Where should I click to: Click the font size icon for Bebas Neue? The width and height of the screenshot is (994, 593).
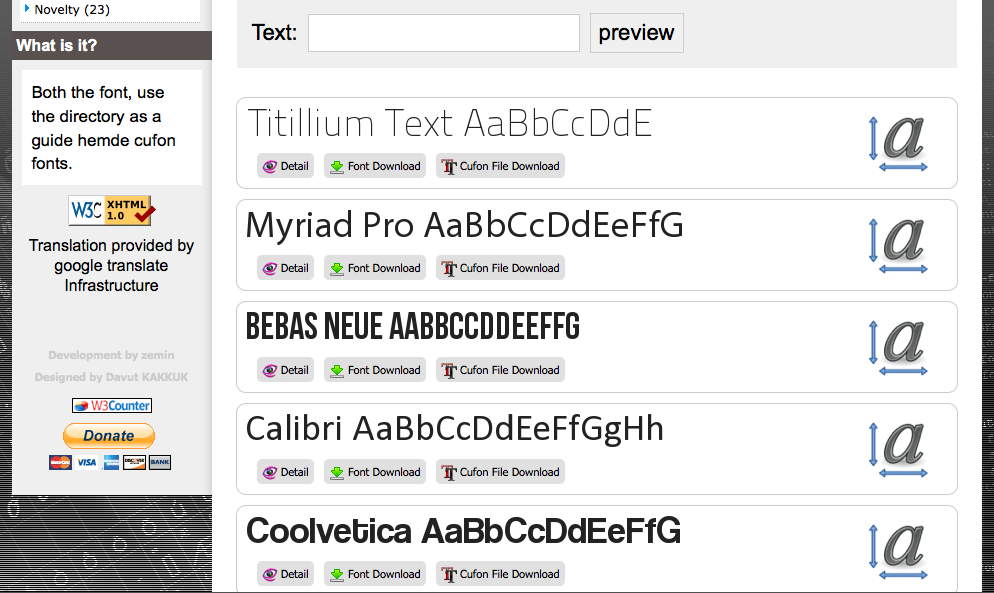coord(899,347)
